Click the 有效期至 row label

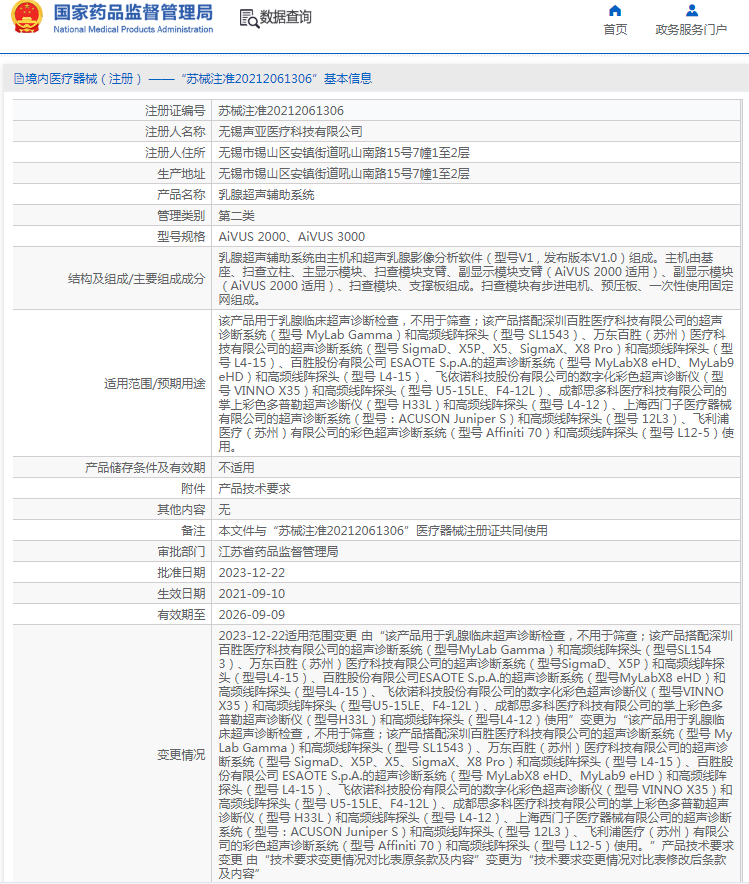(x=181, y=615)
